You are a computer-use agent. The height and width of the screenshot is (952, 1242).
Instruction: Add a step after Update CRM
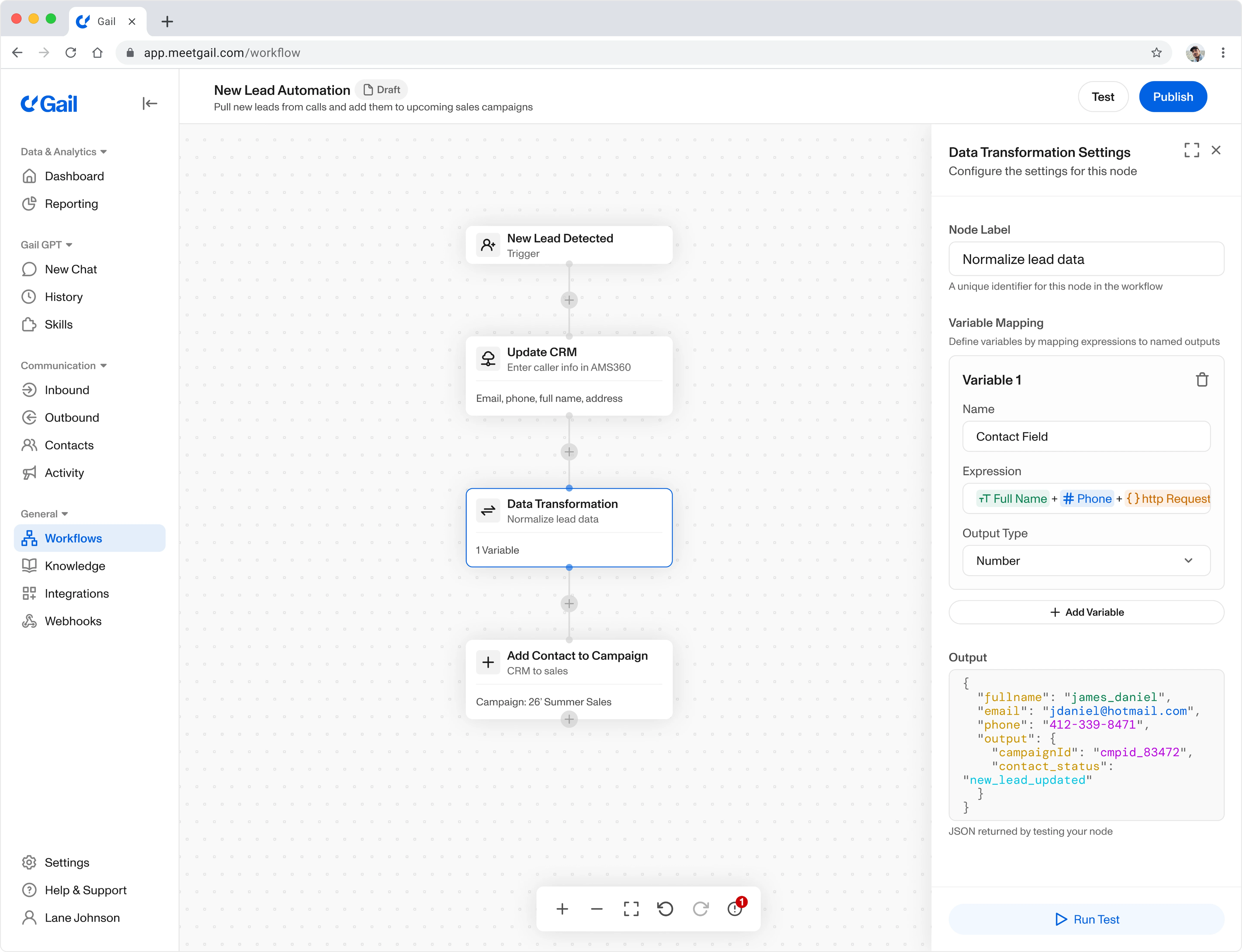click(569, 452)
